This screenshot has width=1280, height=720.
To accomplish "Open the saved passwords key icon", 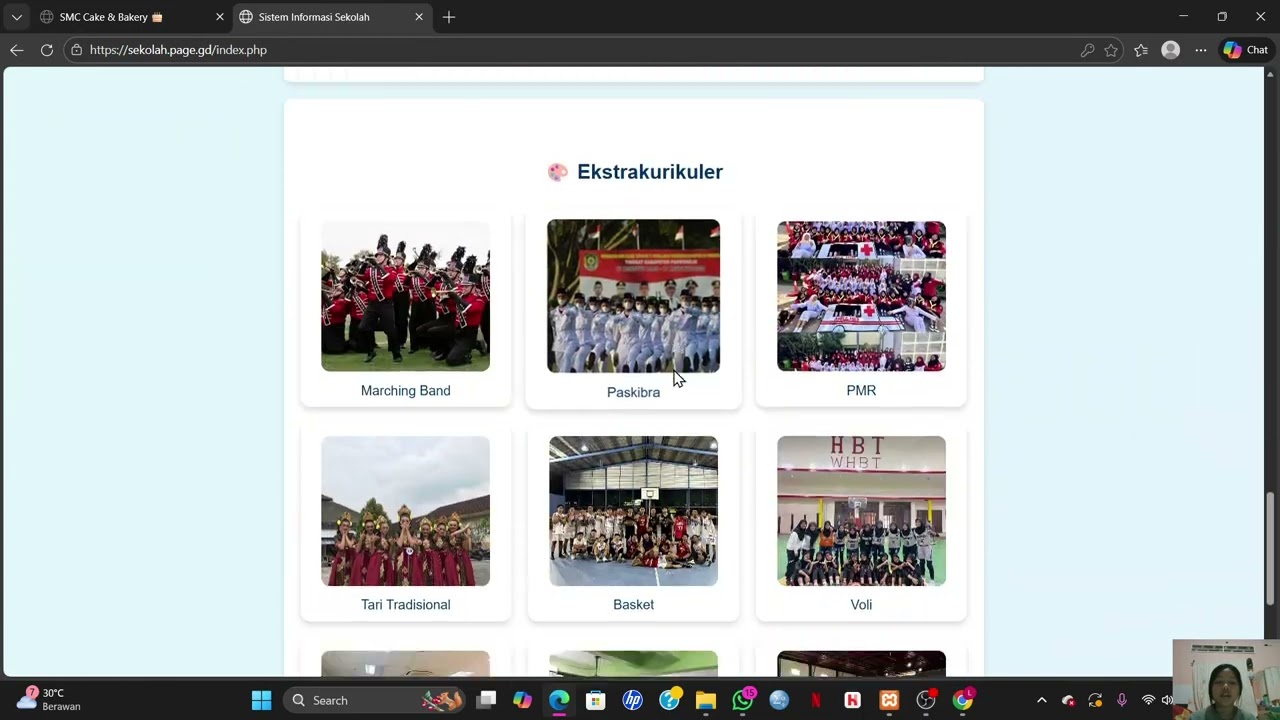I will [x=1087, y=50].
